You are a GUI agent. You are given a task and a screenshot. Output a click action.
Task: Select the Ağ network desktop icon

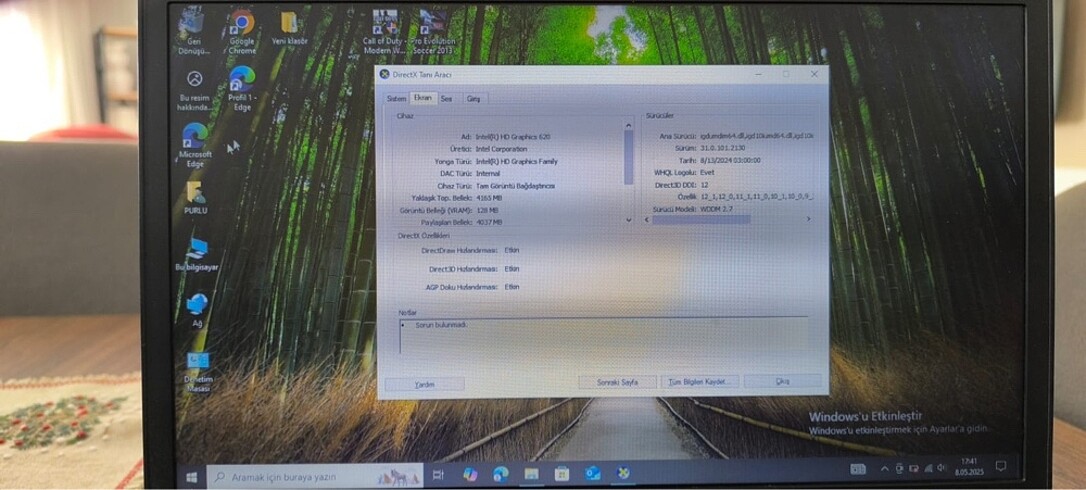click(197, 309)
